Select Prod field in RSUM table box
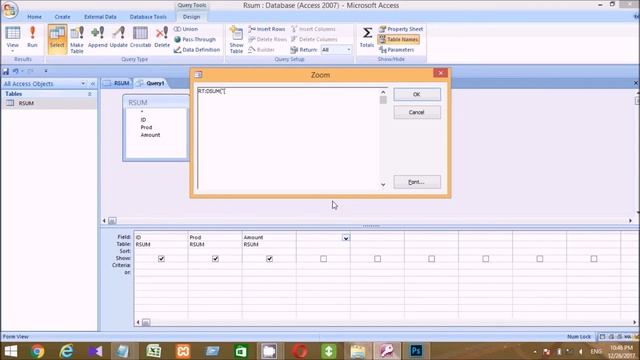640x360 pixels. pyautogui.click(x=146, y=127)
